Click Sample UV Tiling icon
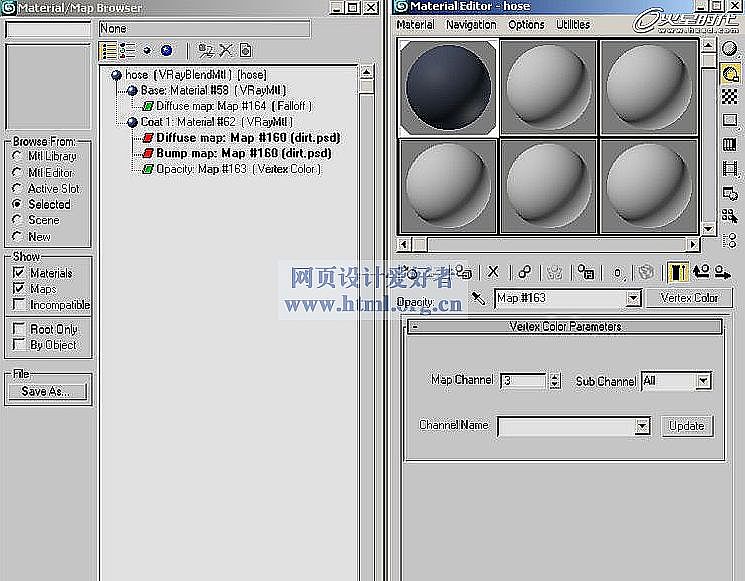 [x=730, y=120]
